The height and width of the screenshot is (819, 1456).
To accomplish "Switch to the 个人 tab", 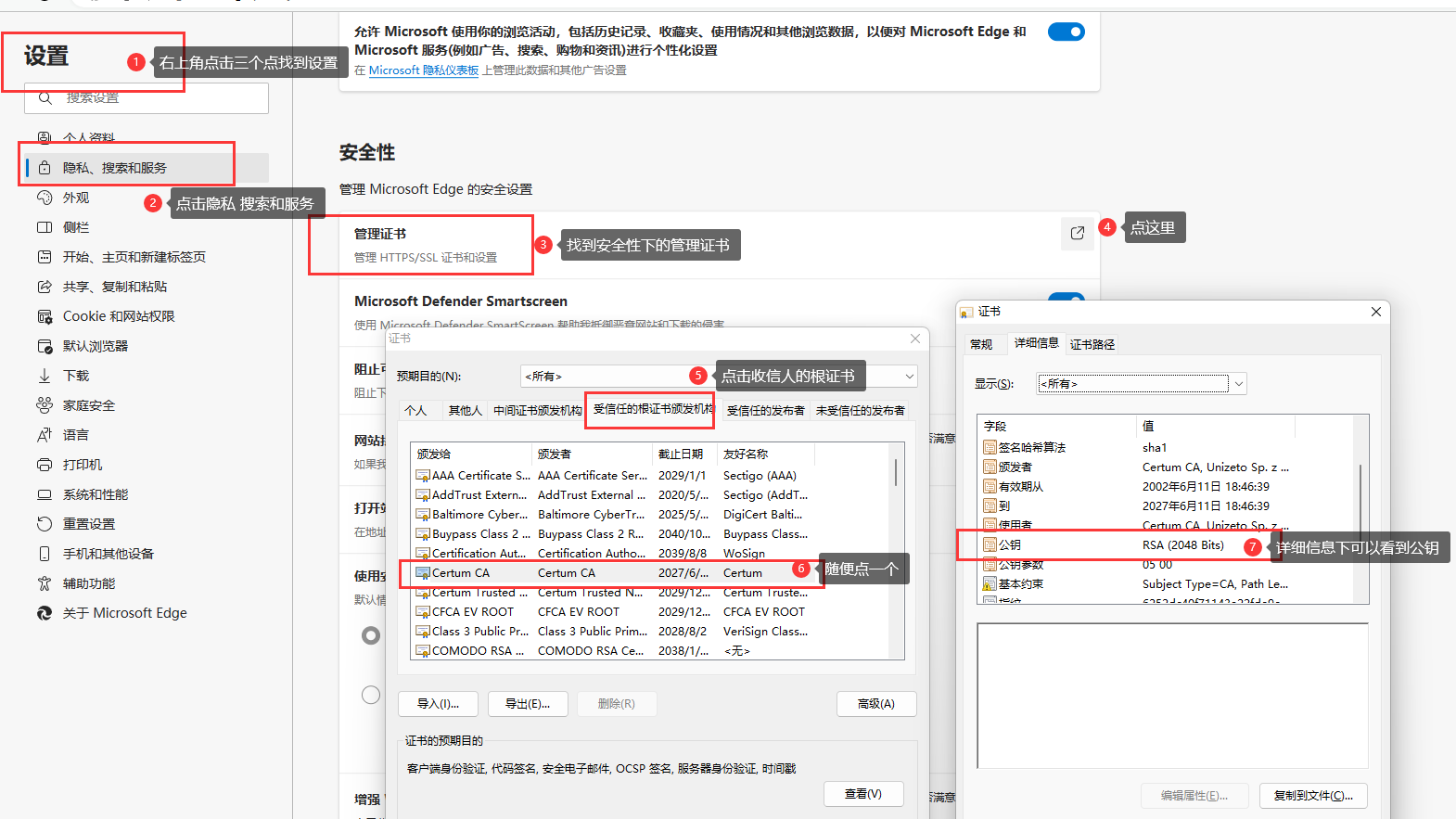I will point(415,410).
